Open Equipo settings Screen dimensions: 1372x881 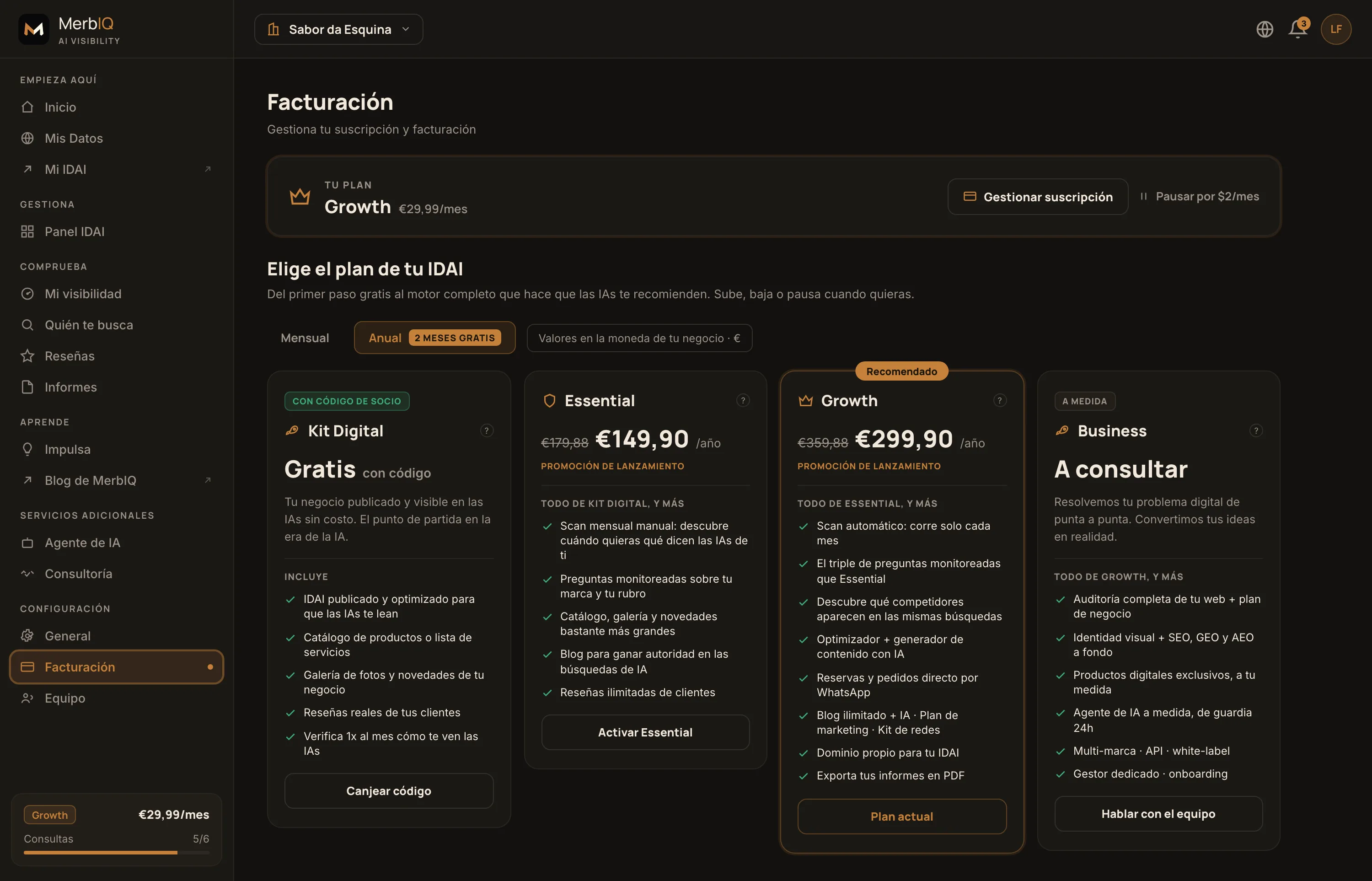click(117, 698)
